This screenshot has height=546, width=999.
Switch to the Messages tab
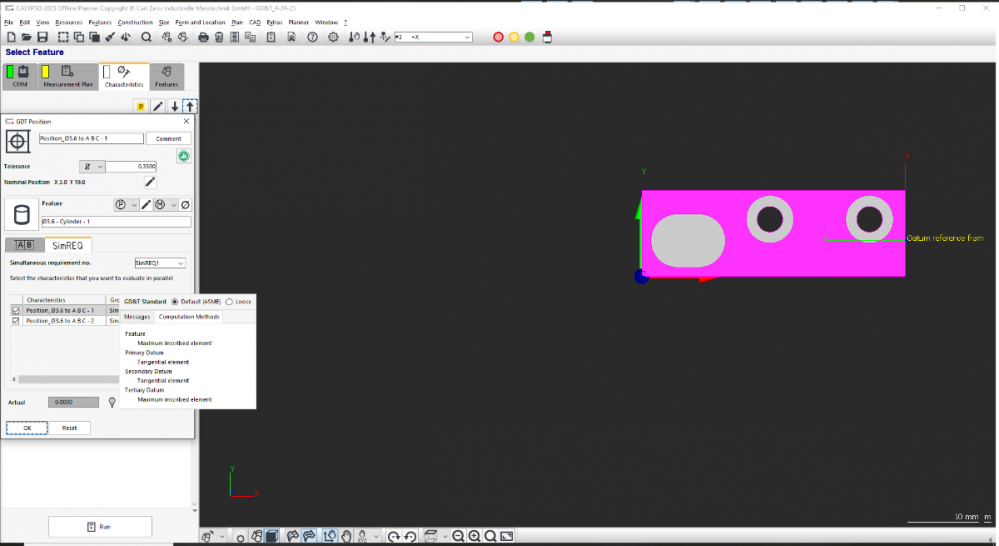coord(137,317)
